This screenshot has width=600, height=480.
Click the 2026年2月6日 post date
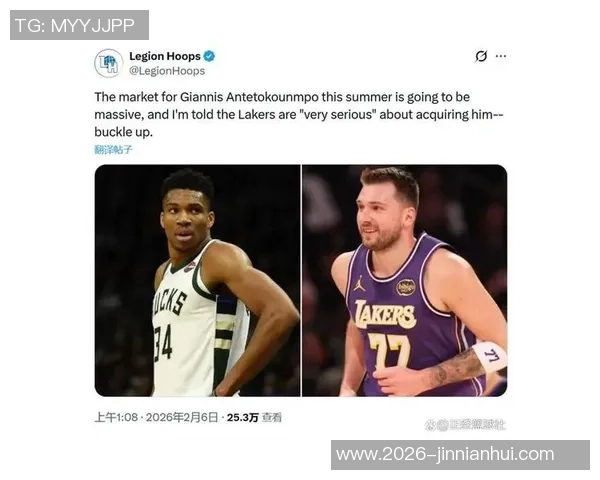(x=182, y=417)
